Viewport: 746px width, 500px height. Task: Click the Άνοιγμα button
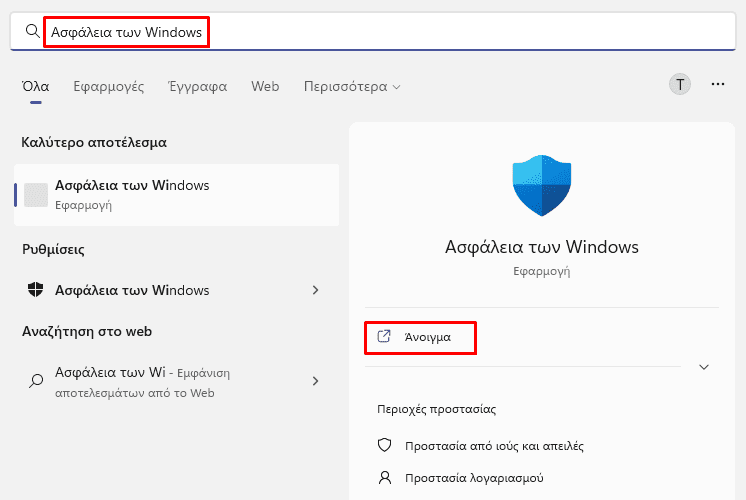(421, 337)
